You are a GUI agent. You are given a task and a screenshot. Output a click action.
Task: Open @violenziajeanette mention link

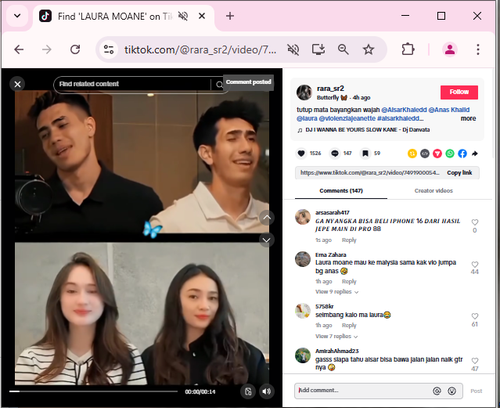click(x=347, y=118)
